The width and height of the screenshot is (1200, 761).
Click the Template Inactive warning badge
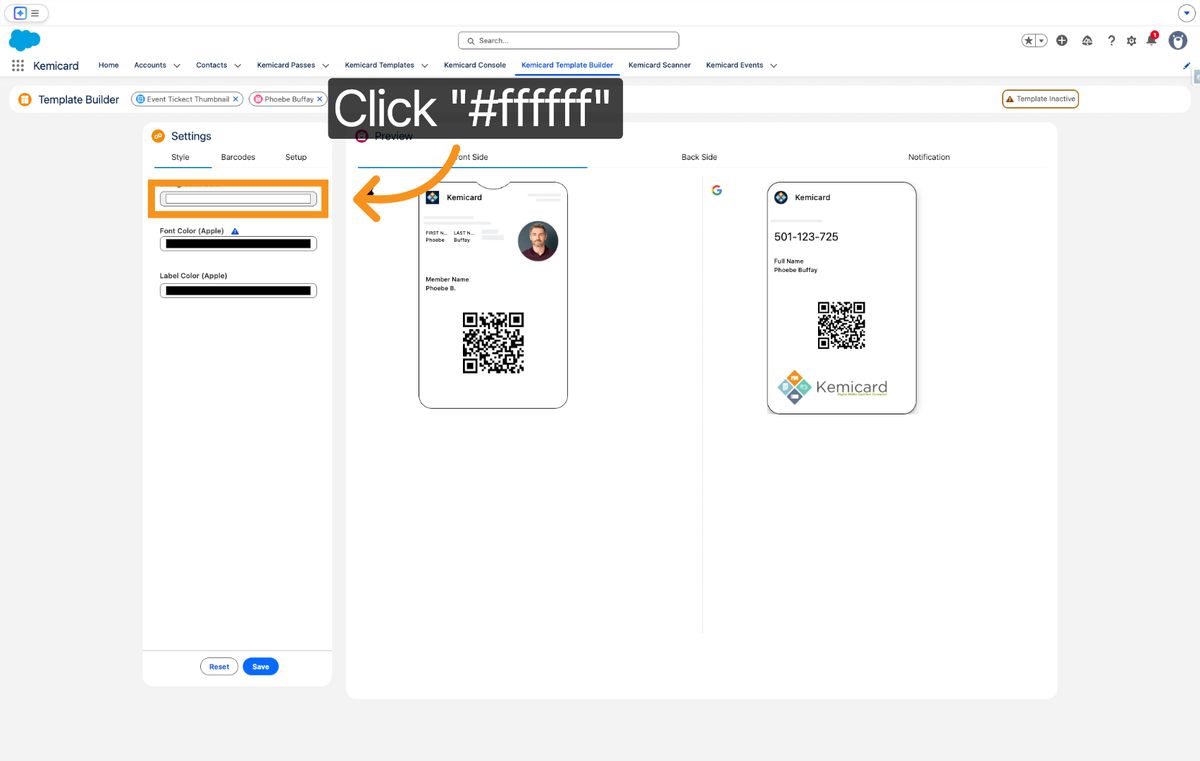pyautogui.click(x=1040, y=99)
